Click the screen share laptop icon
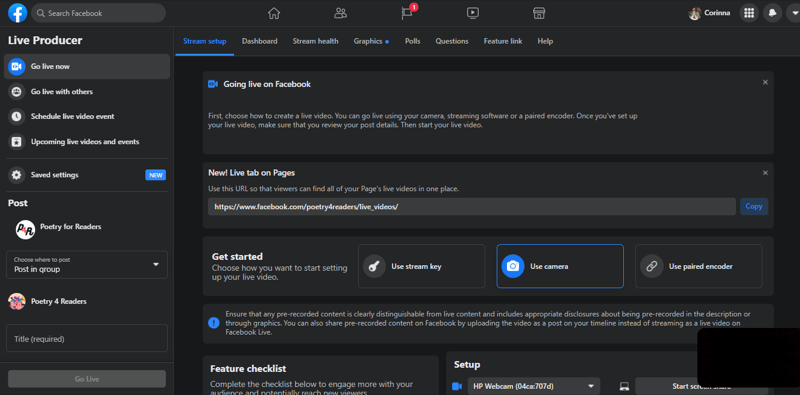This screenshot has height=395, width=800. pos(624,386)
